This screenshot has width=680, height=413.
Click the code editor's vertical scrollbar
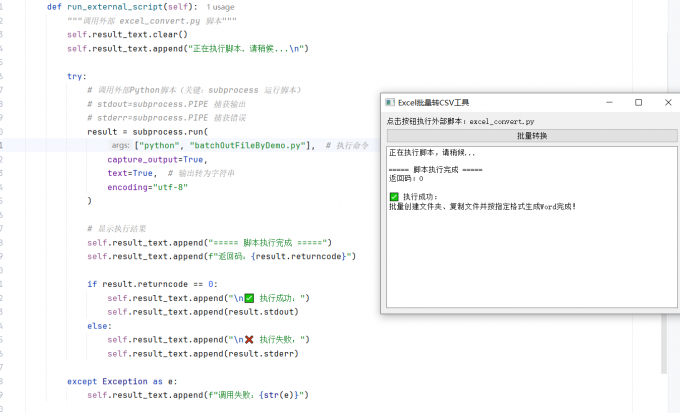pyautogui.click(x=664, y=343)
